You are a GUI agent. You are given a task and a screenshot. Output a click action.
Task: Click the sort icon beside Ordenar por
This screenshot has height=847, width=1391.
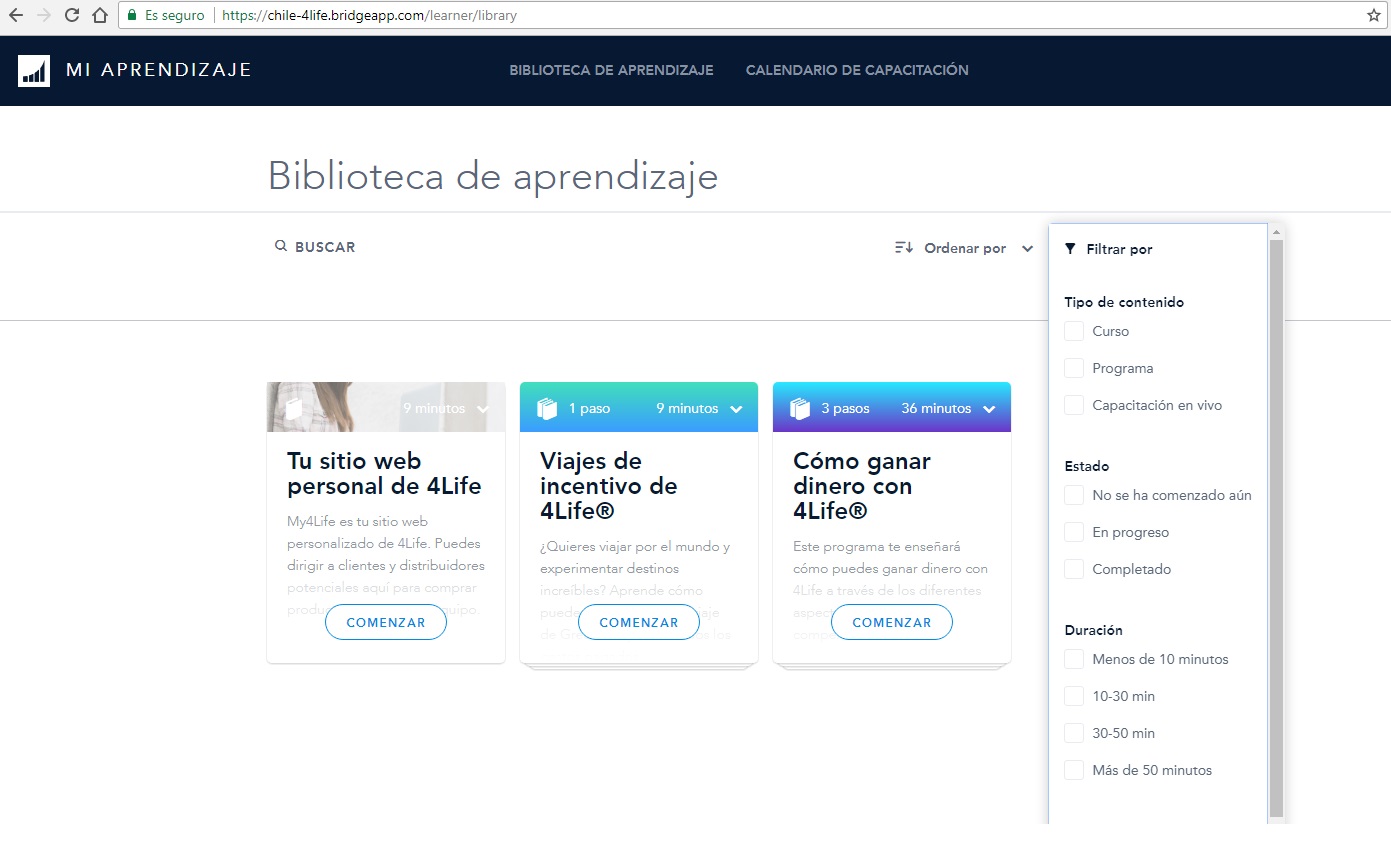[x=904, y=248]
